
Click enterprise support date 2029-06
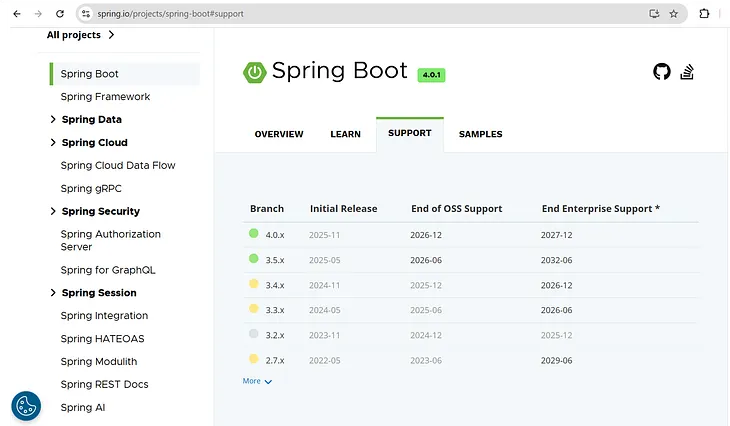tap(556, 360)
